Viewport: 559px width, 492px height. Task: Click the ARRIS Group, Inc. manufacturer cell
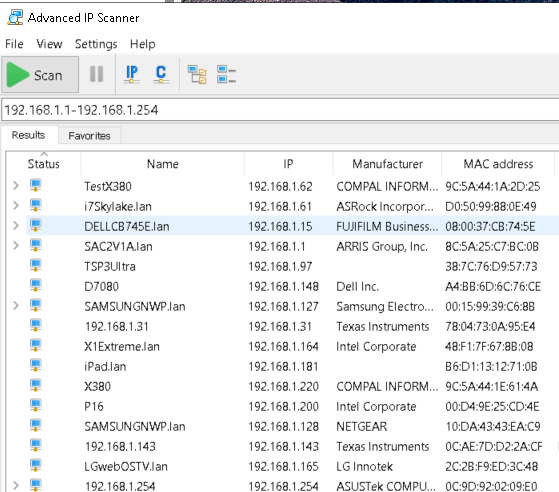coord(382,246)
